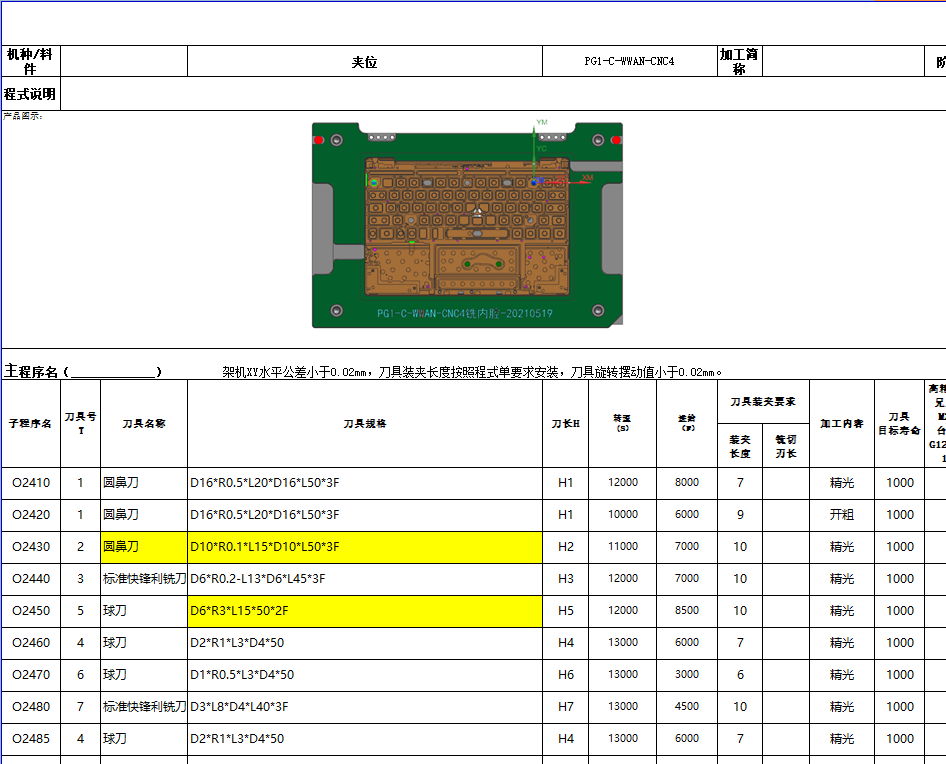Click the red XM axis arrow marker
Screen dimensions: 946x764
click(x=584, y=181)
